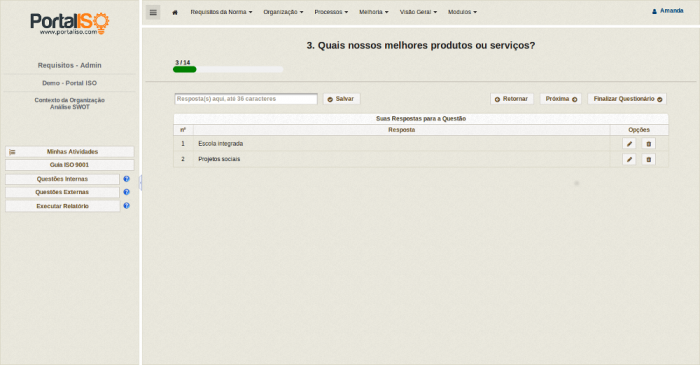Image resolution: width=700 pixels, height=365 pixels.
Task: Click 'Contexto da Organização Análise SWOT' label
Action: tap(70, 104)
